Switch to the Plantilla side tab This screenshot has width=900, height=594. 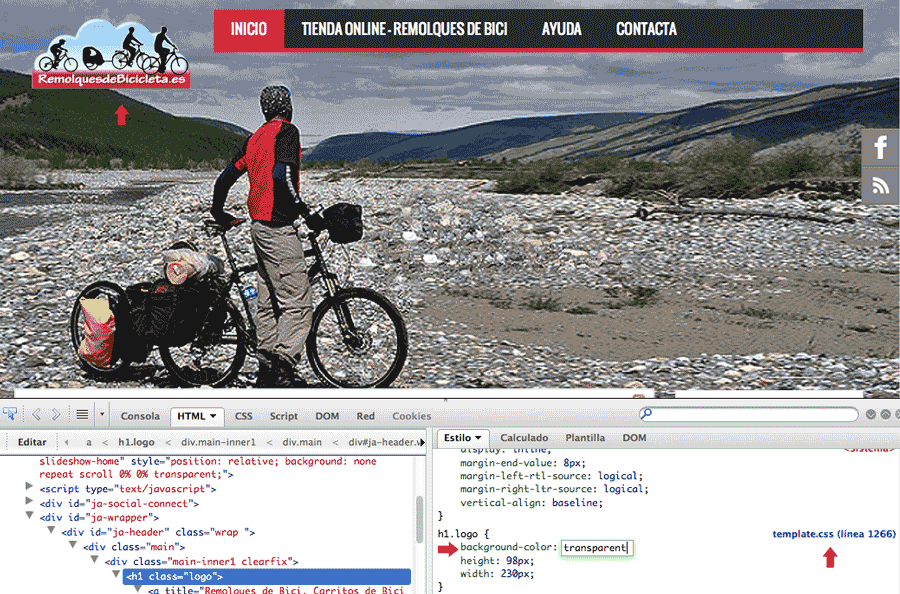tap(585, 438)
